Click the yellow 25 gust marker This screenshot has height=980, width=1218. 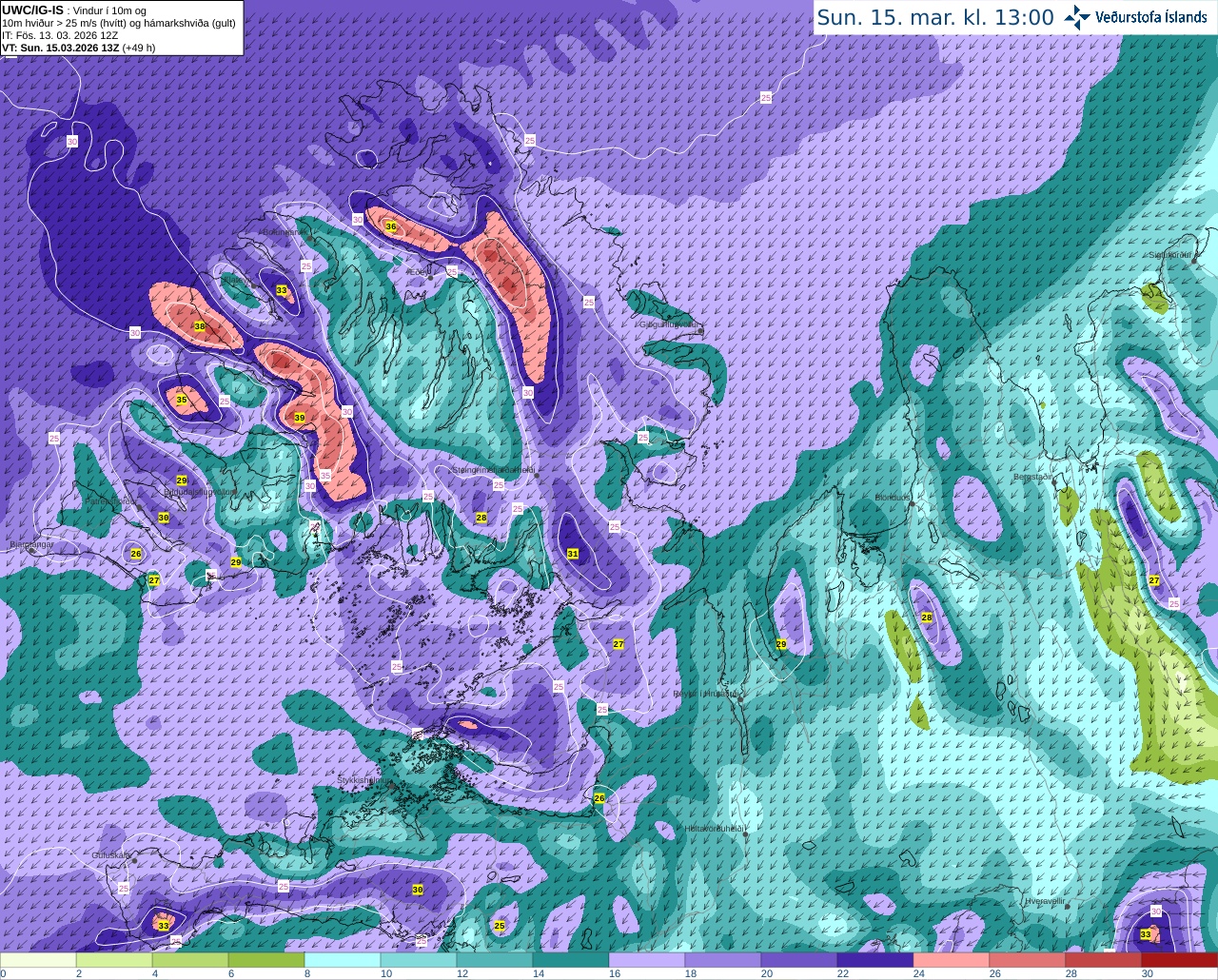(x=500, y=925)
